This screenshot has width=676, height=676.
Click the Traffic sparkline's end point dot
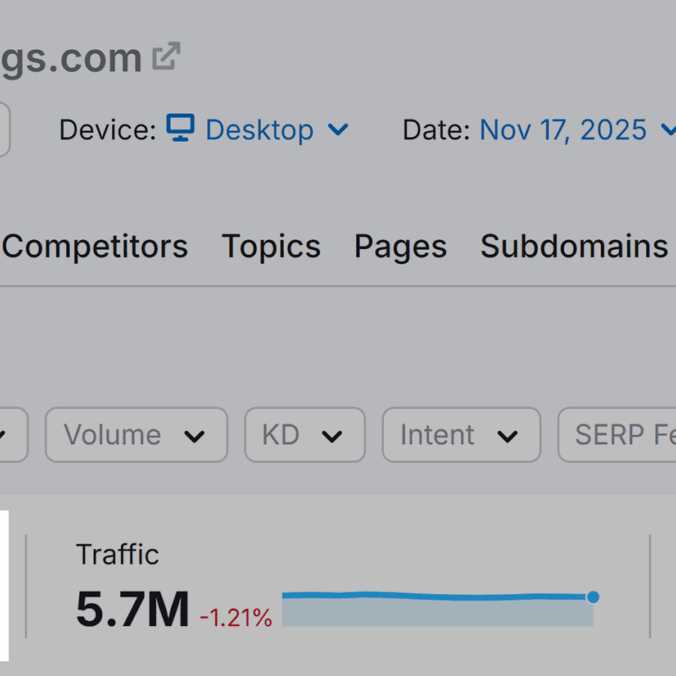pos(593,597)
